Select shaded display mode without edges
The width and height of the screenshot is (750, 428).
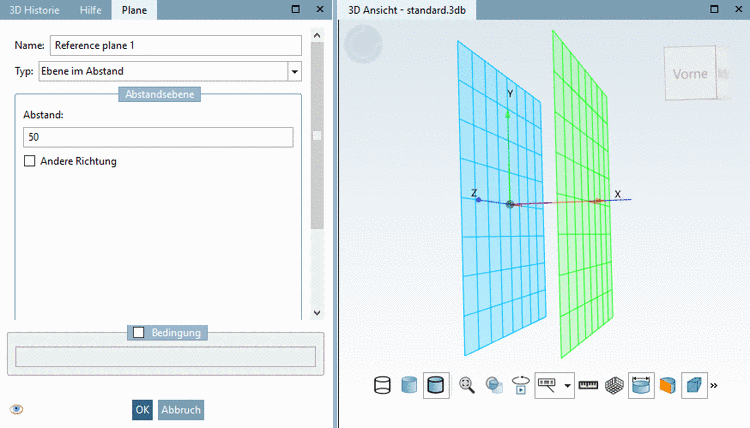409,385
